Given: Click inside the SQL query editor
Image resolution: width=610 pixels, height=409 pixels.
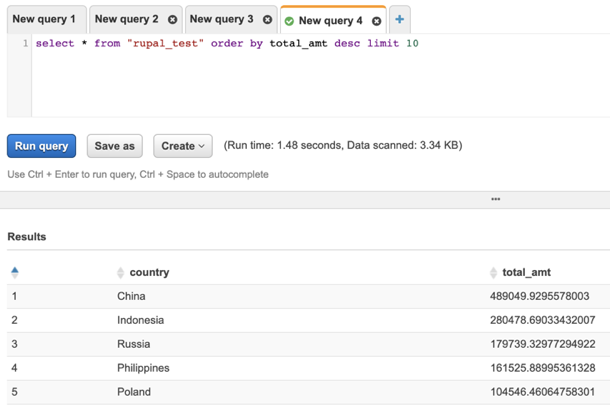Looking at the screenshot, I should (321, 76).
